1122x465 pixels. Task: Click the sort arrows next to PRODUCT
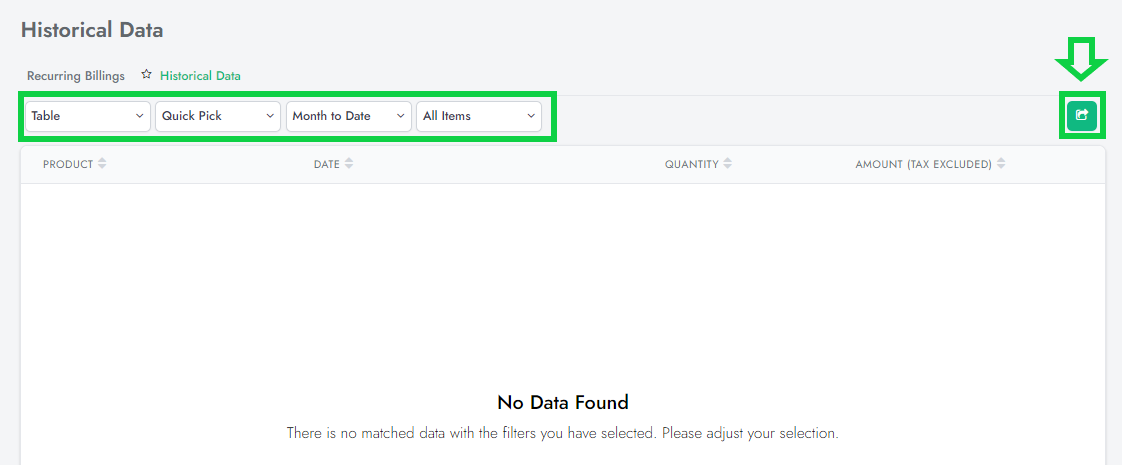102,164
